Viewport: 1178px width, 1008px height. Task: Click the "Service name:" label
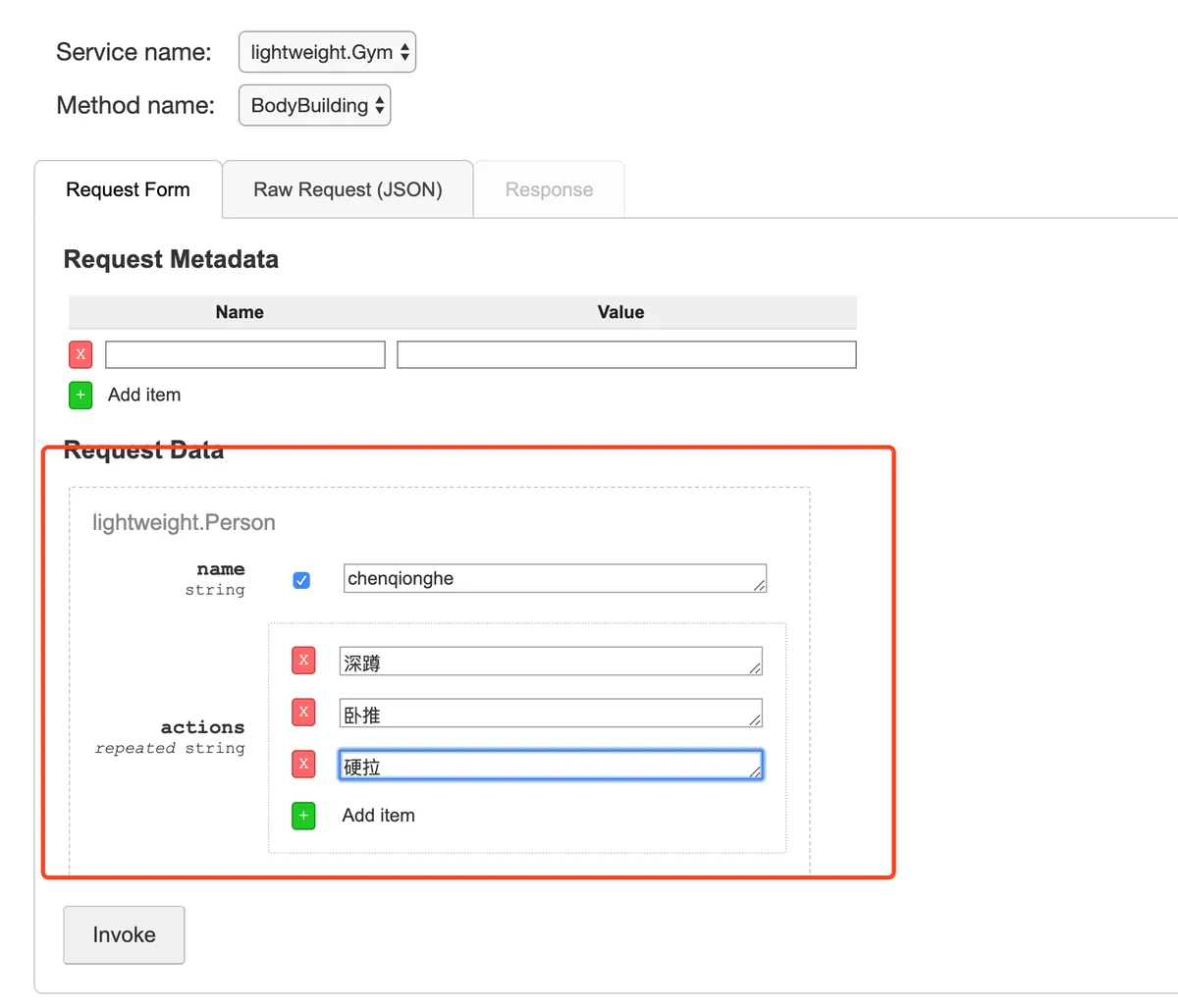(134, 52)
